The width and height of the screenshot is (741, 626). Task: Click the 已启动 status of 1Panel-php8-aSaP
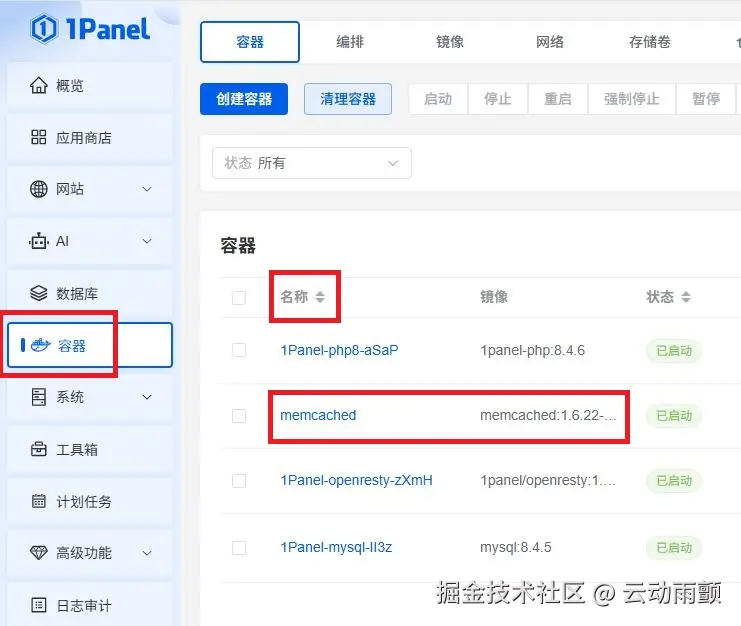674,351
